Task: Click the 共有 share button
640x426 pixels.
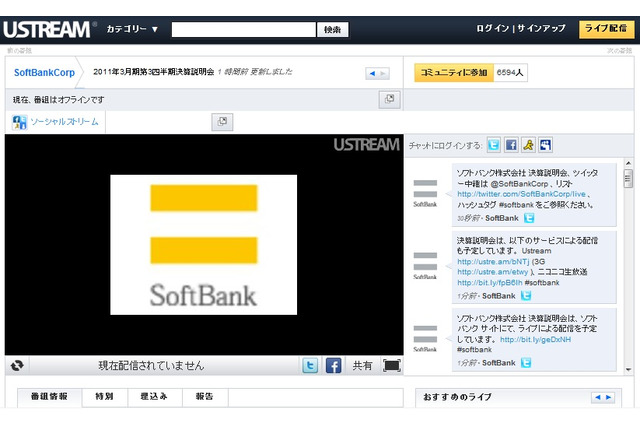Action: point(362,366)
